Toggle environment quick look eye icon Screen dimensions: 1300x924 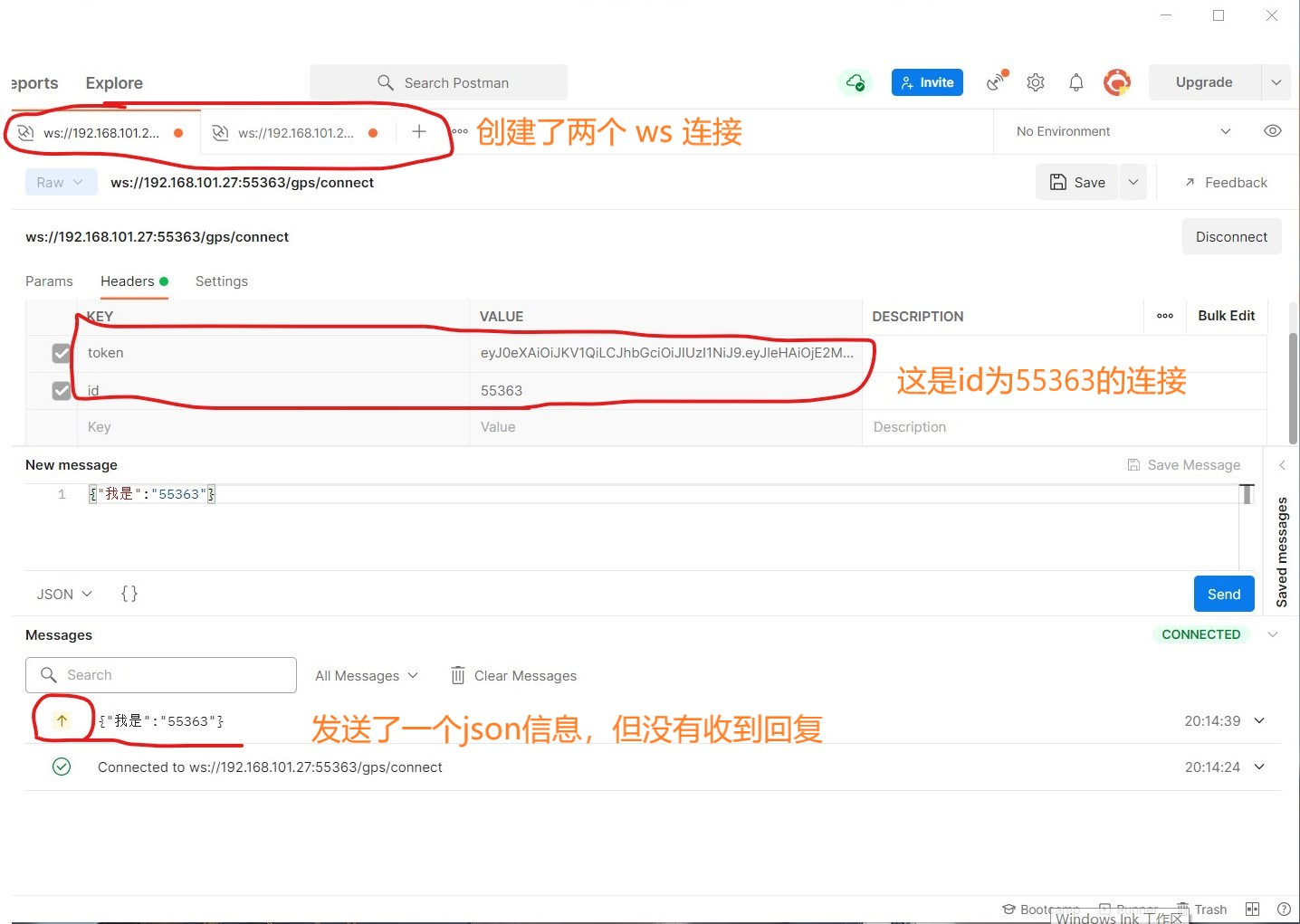click(1272, 131)
